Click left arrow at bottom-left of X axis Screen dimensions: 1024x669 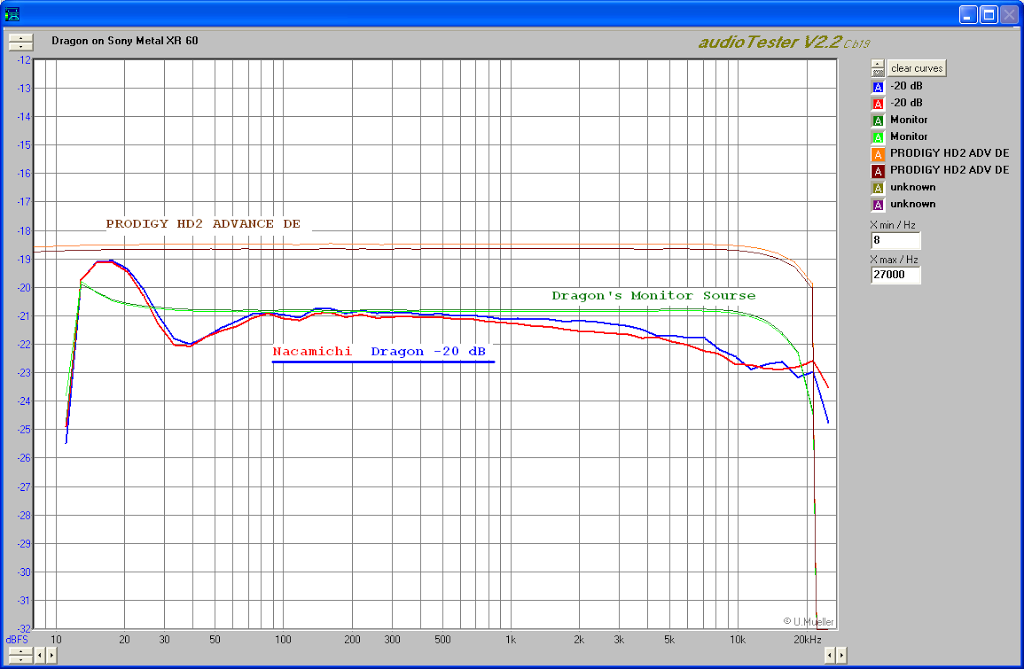(x=40, y=655)
